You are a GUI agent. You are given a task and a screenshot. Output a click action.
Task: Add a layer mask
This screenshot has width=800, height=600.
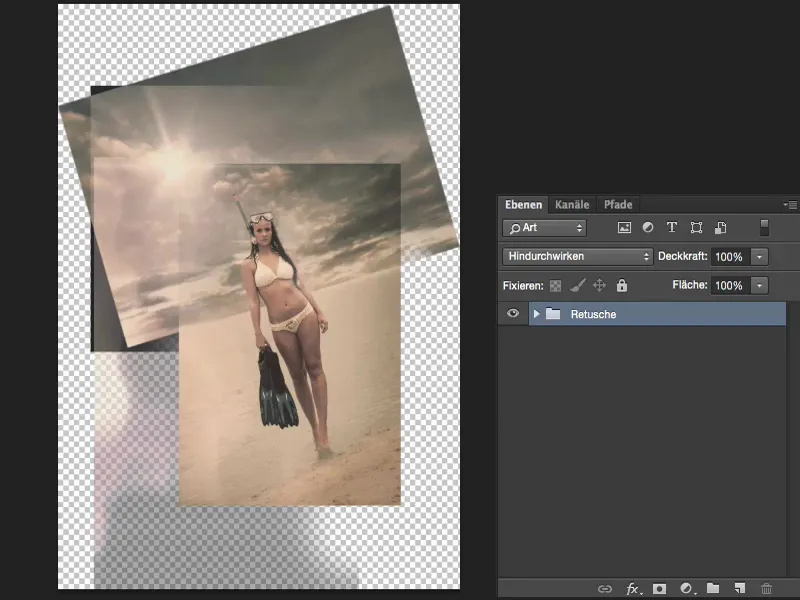[660, 589]
